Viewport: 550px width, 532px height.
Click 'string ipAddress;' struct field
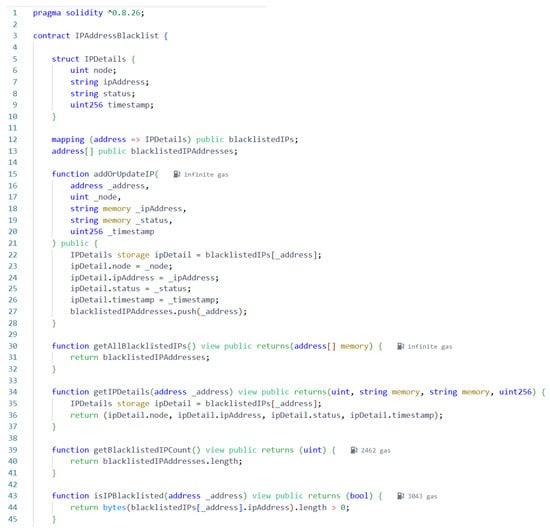tap(109, 82)
